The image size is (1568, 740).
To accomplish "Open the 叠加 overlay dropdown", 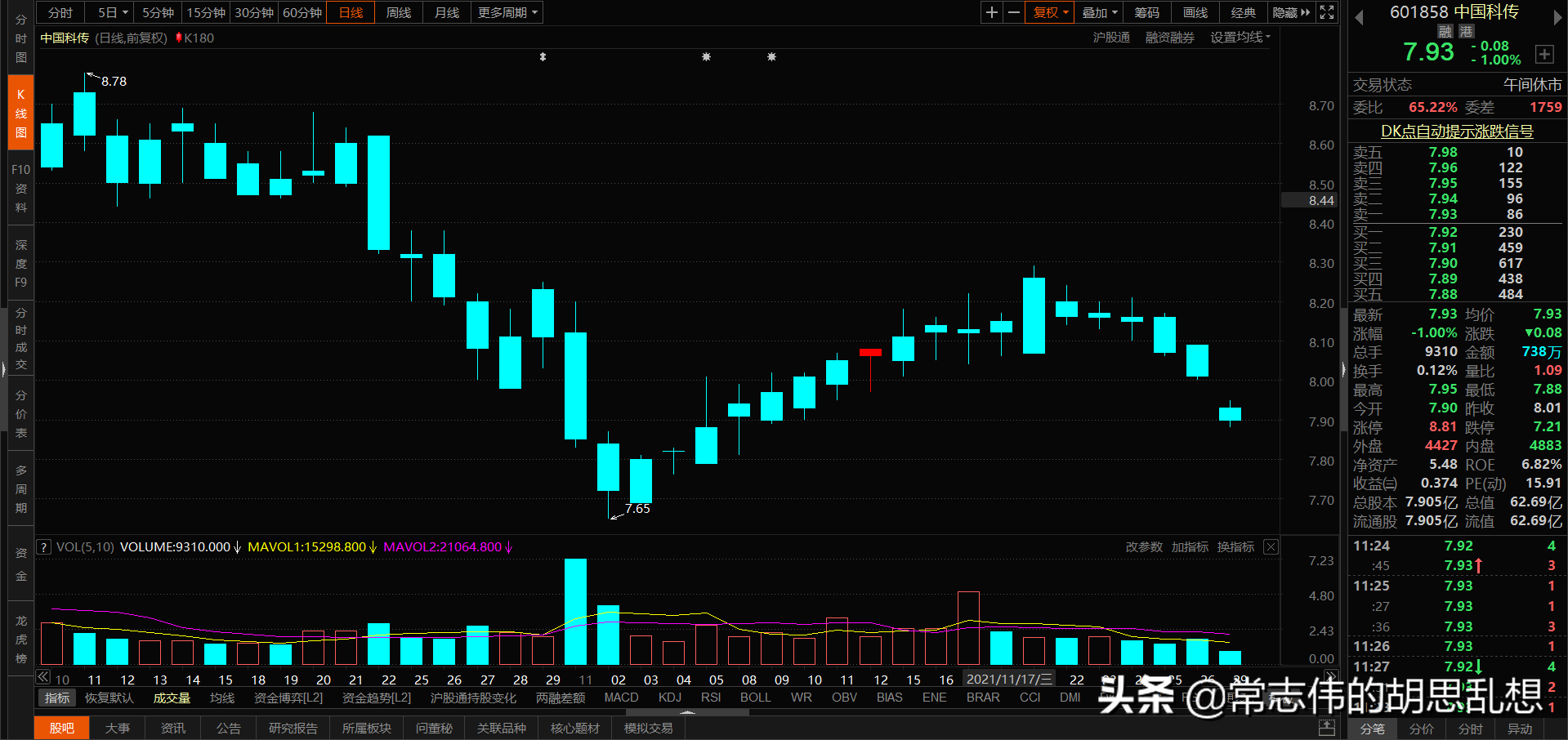I will 1098,12.
